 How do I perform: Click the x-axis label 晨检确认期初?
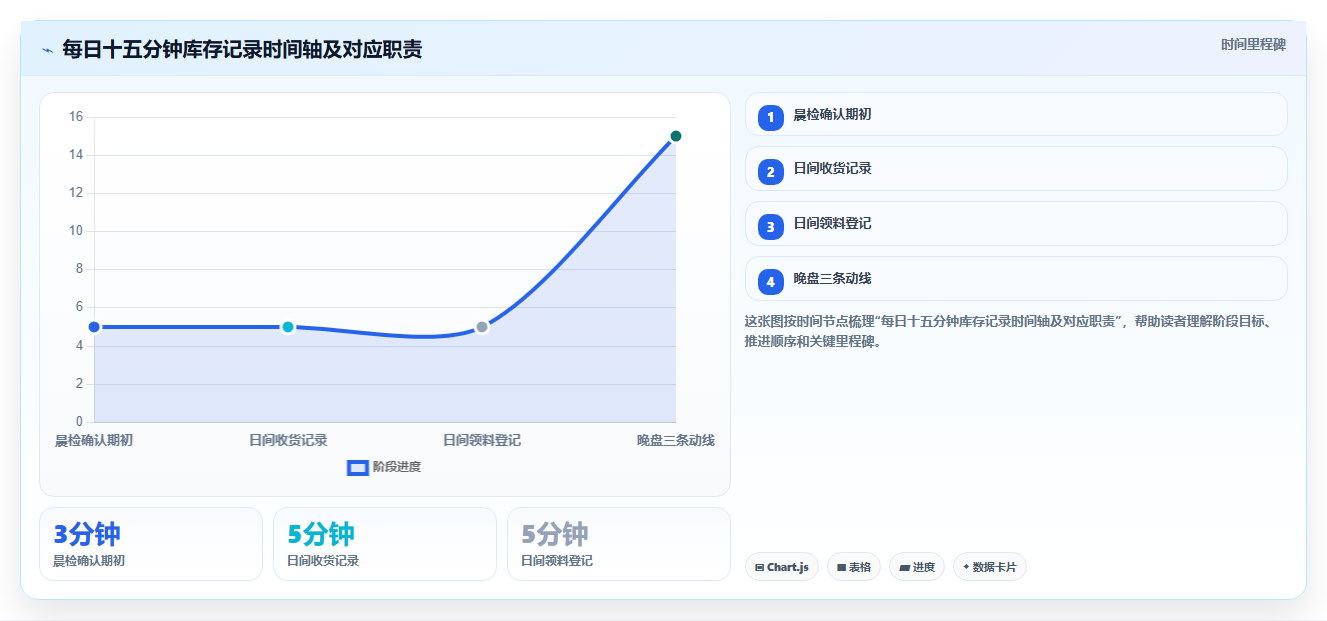94,440
